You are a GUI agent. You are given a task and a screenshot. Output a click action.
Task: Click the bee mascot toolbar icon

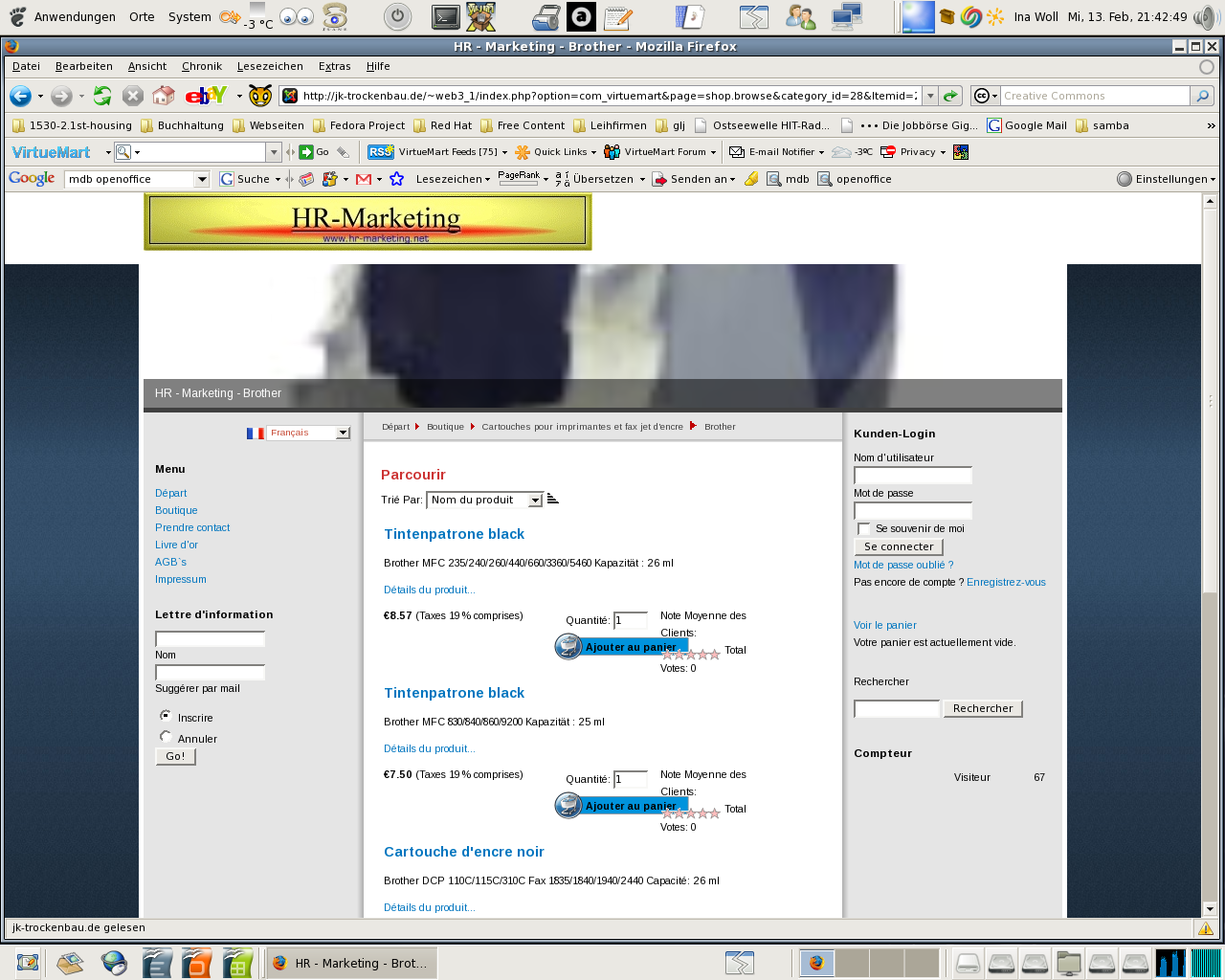coord(260,96)
